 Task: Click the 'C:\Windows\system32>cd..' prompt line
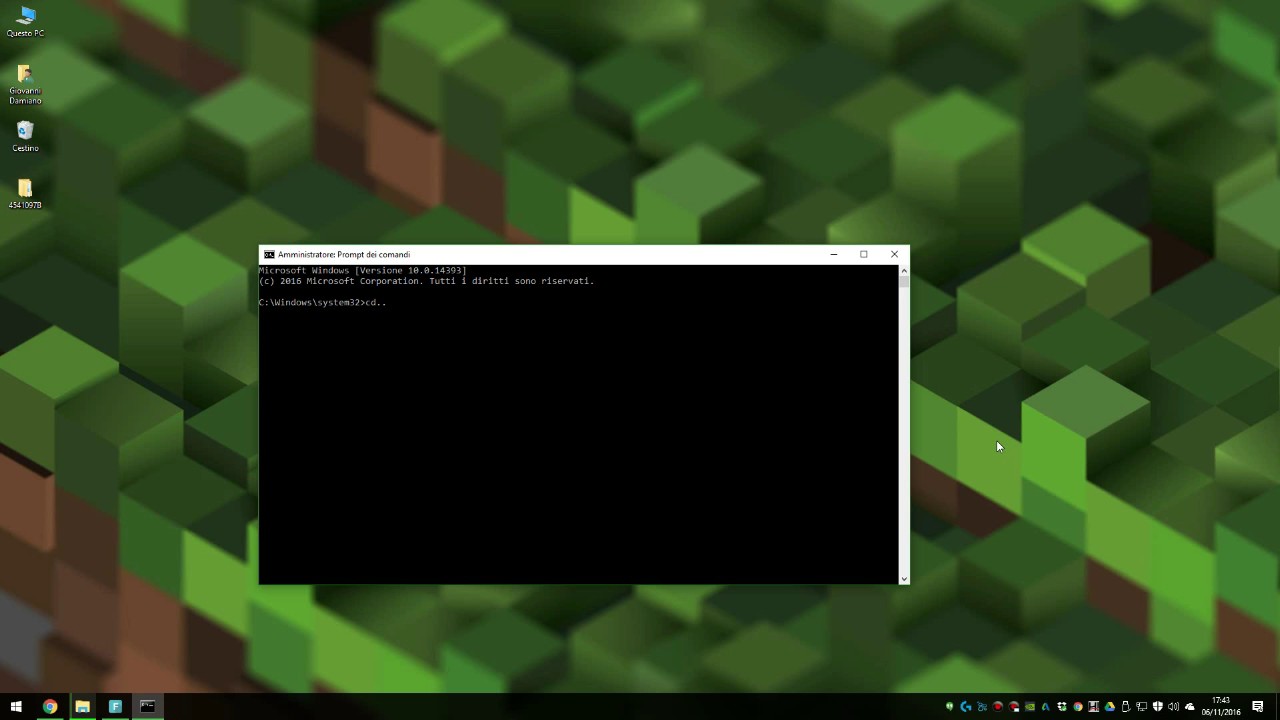pyautogui.click(x=323, y=302)
